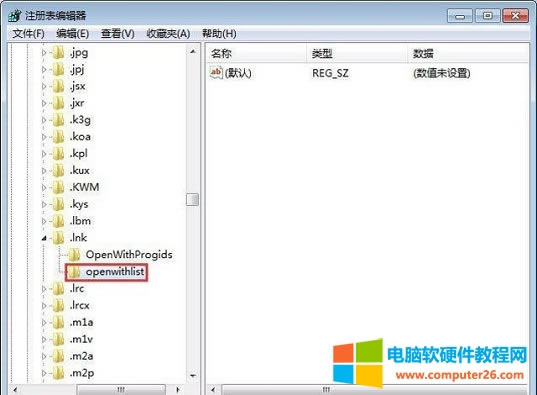Viewport: 537px width, 395px height.
Task: Click the .kys folder icon
Action: pyautogui.click(x=58, y=204)
